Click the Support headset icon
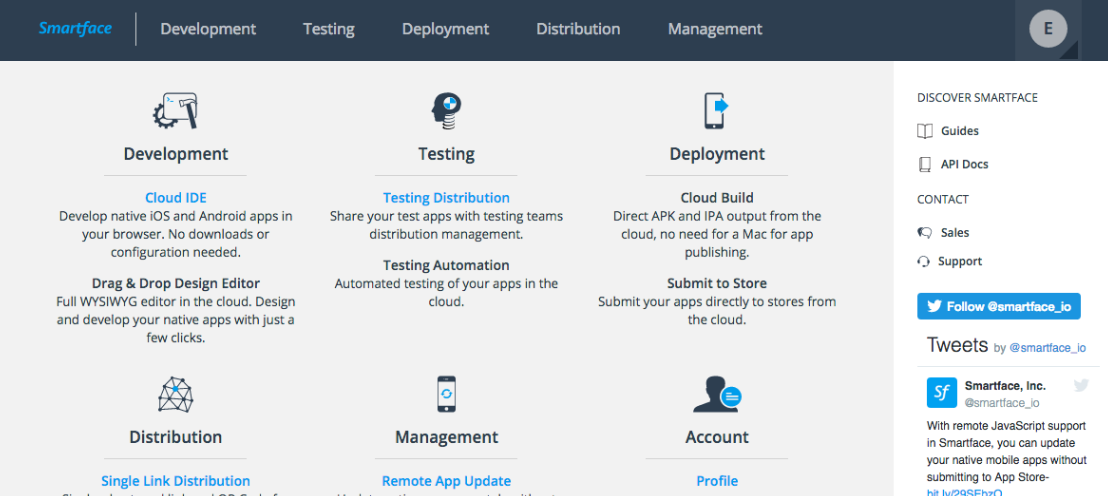The image size is (1108, 496). pyautogui.click(x=924, y=261)
